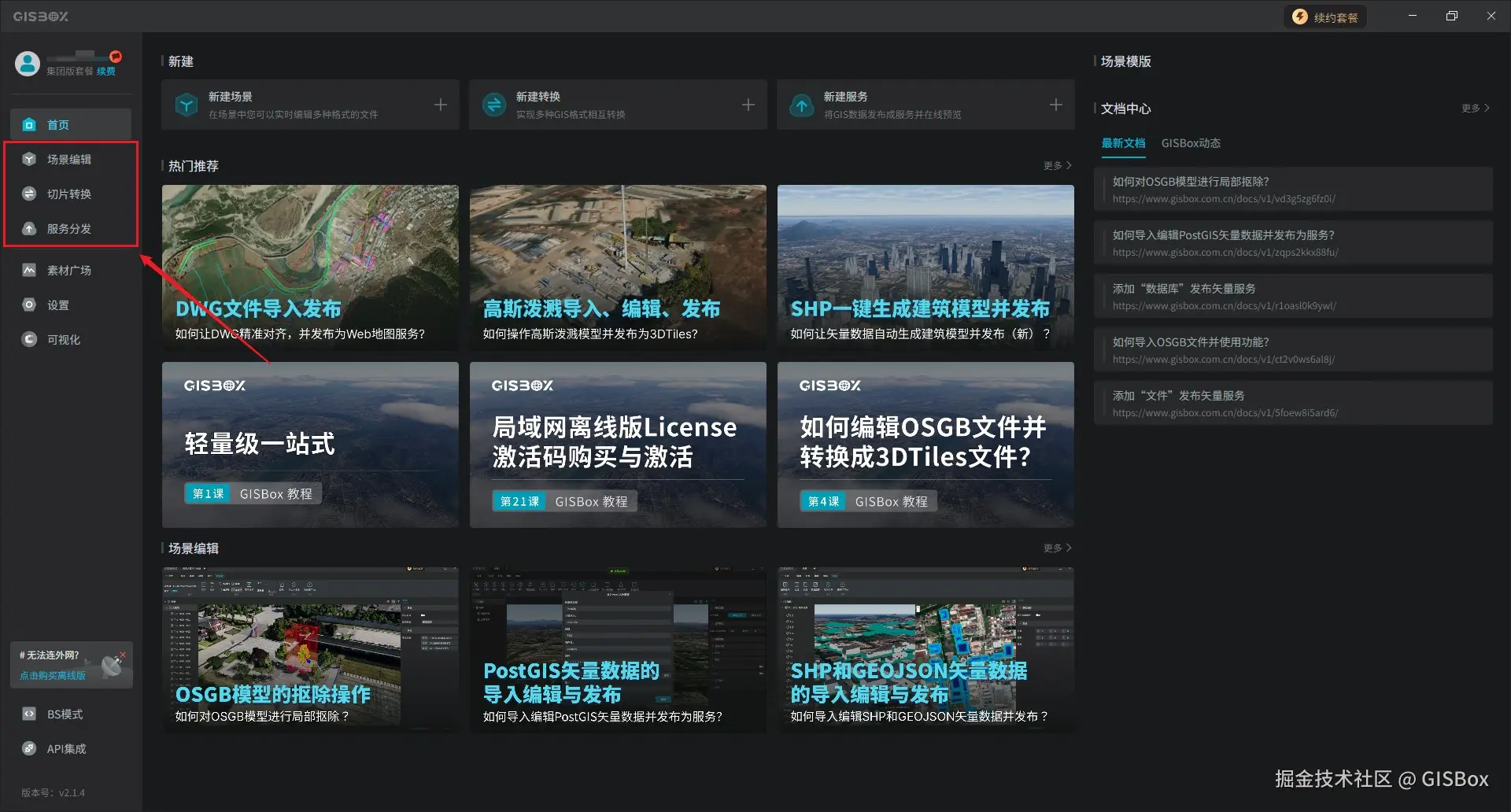Click the 续费 link under username
Screen dimensions: 1511x812
(x=106, y=72)
